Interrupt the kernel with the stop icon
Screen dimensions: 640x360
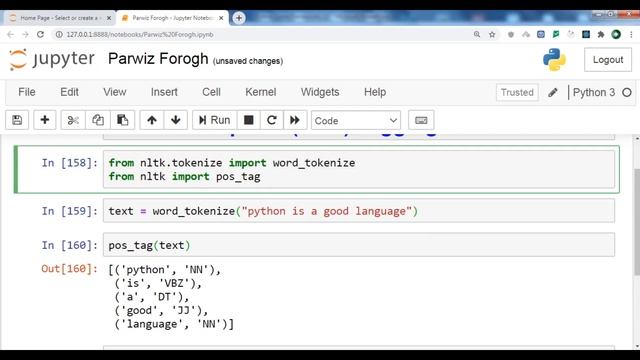[x=249, y=120]
